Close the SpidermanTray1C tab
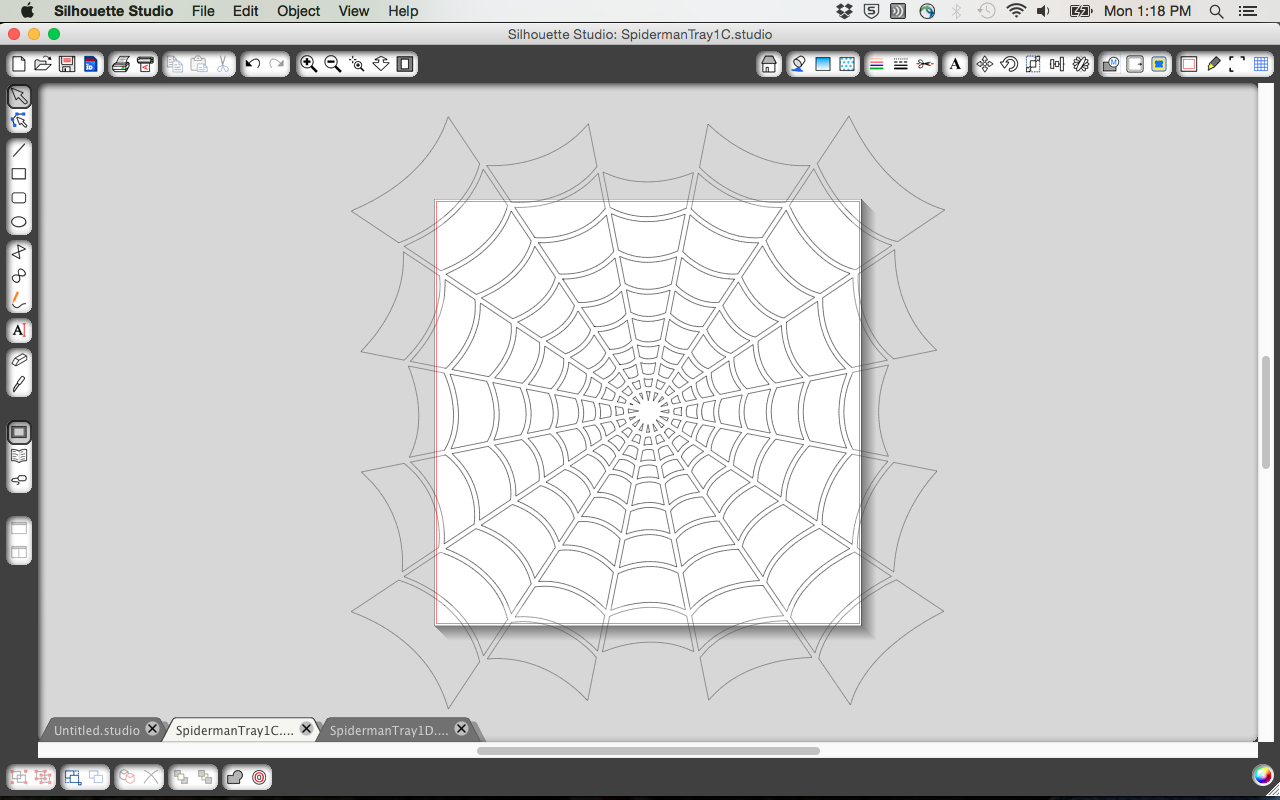The height and width of the screenshot is (800, 1280). tap(307, 729)
